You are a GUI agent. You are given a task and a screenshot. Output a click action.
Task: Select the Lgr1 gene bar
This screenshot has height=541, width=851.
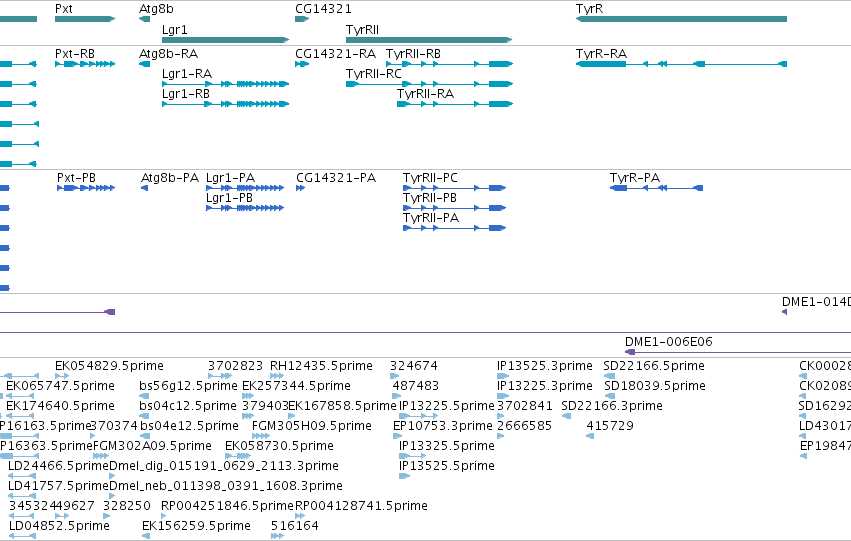click(x=225, y=40)
